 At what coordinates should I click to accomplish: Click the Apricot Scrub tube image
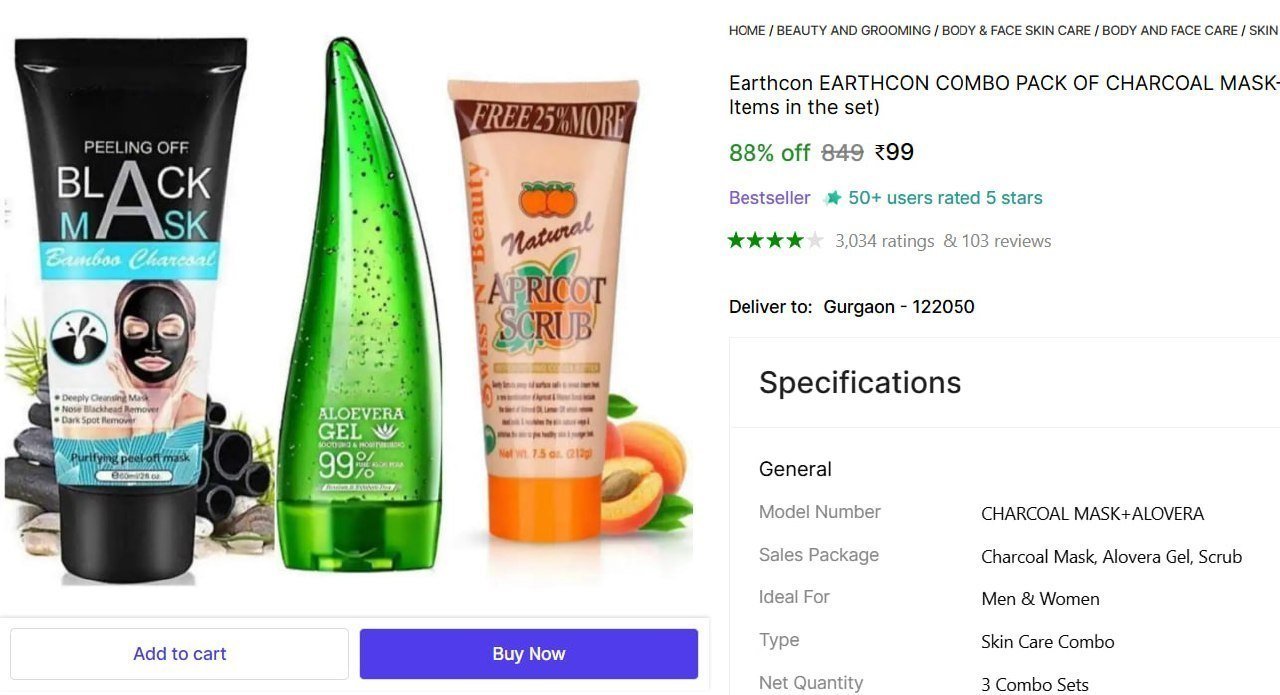point(545,308)
